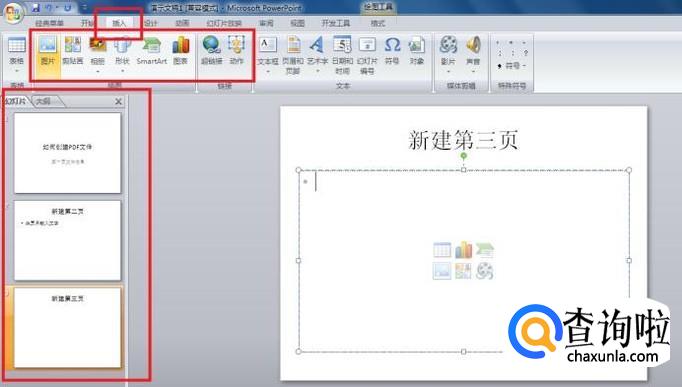Click the Chart (图表) ribbon icon
Screen dimensions: 682x387
(x=181, y=51)
